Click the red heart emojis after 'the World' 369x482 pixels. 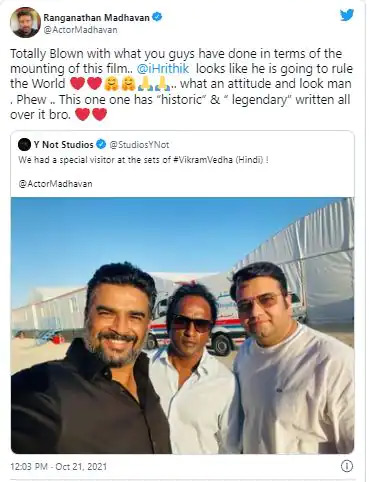[86, 84]
